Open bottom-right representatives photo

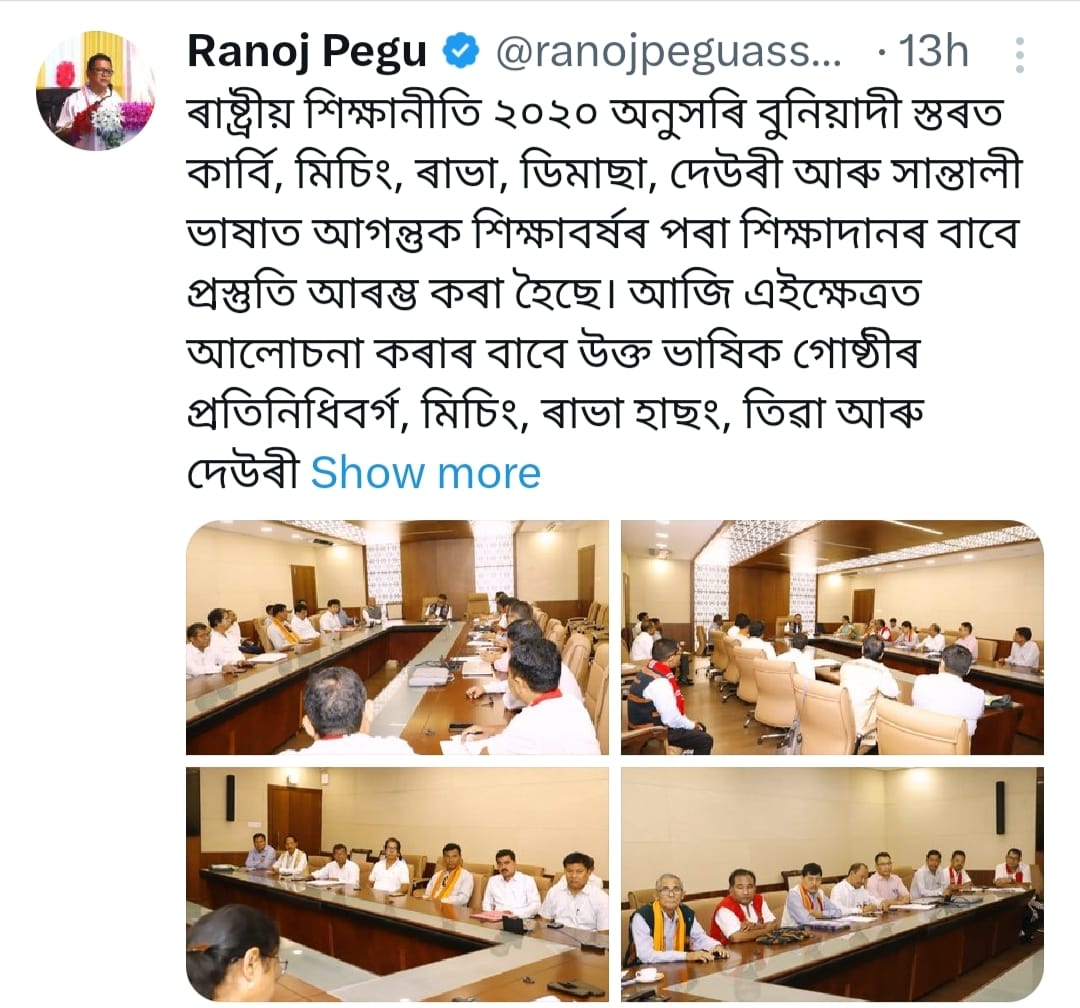(832, 884)
